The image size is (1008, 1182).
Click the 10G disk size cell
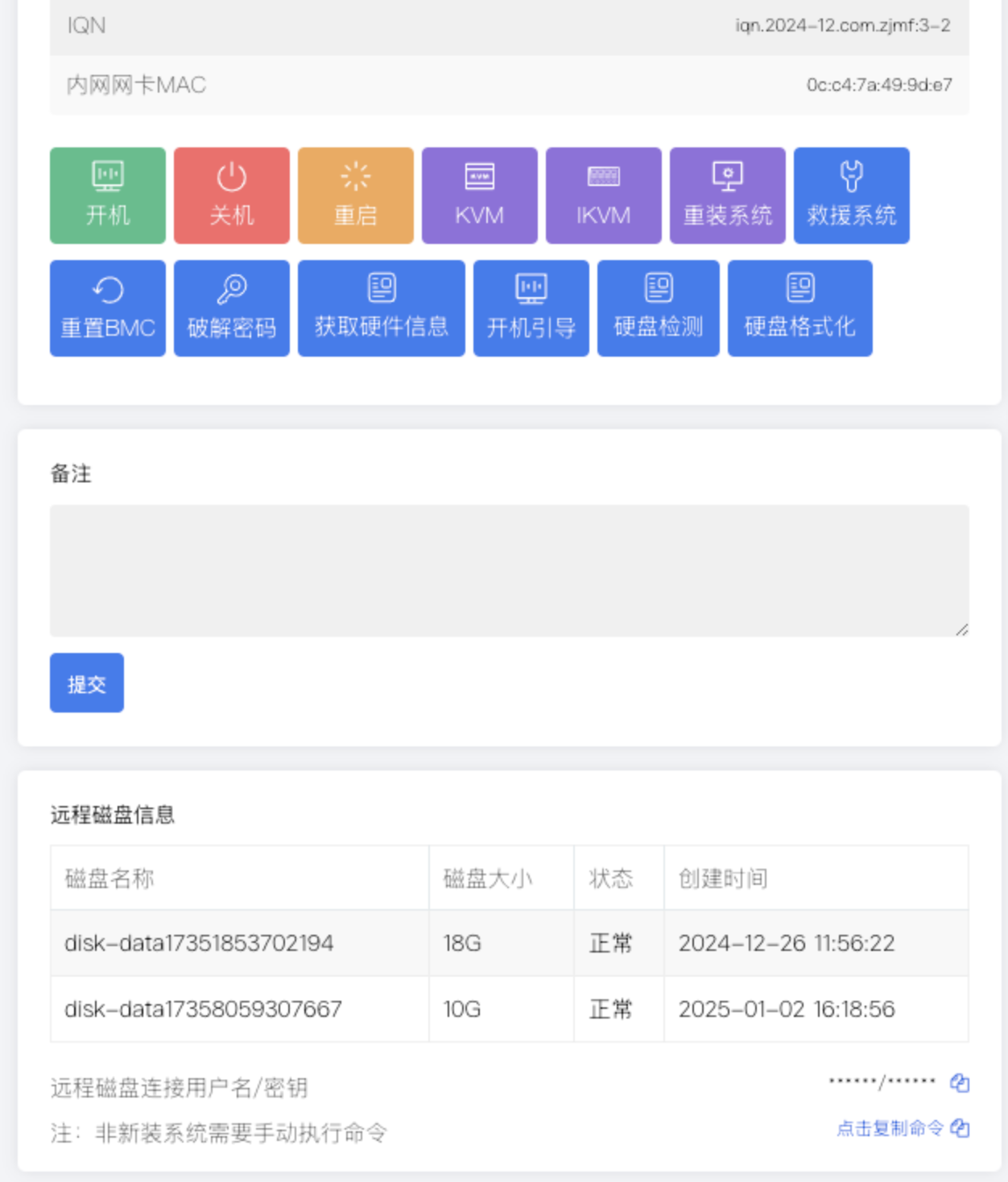(x=502, y=1009)
